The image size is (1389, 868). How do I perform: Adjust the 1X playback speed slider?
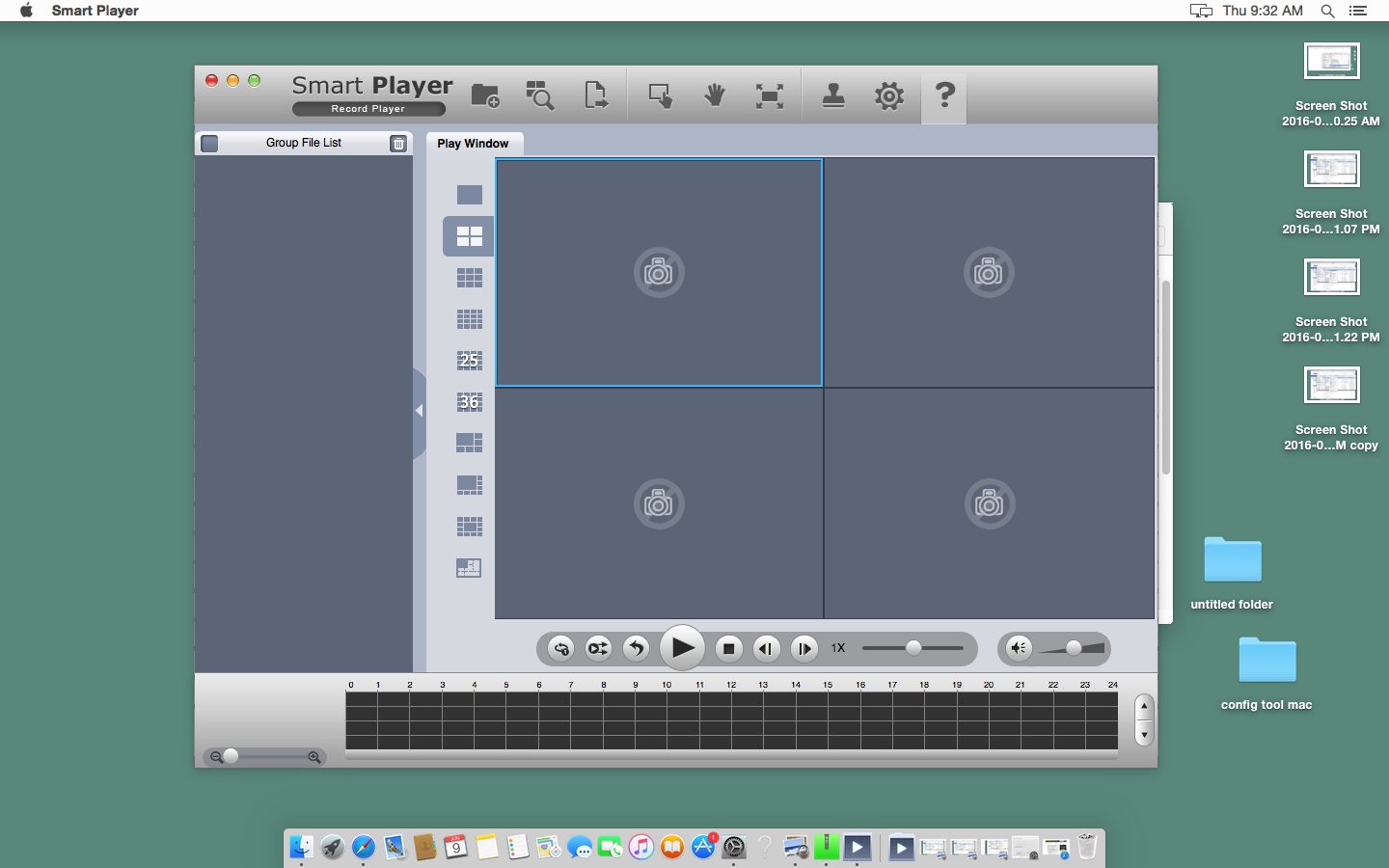pos(913,648)
